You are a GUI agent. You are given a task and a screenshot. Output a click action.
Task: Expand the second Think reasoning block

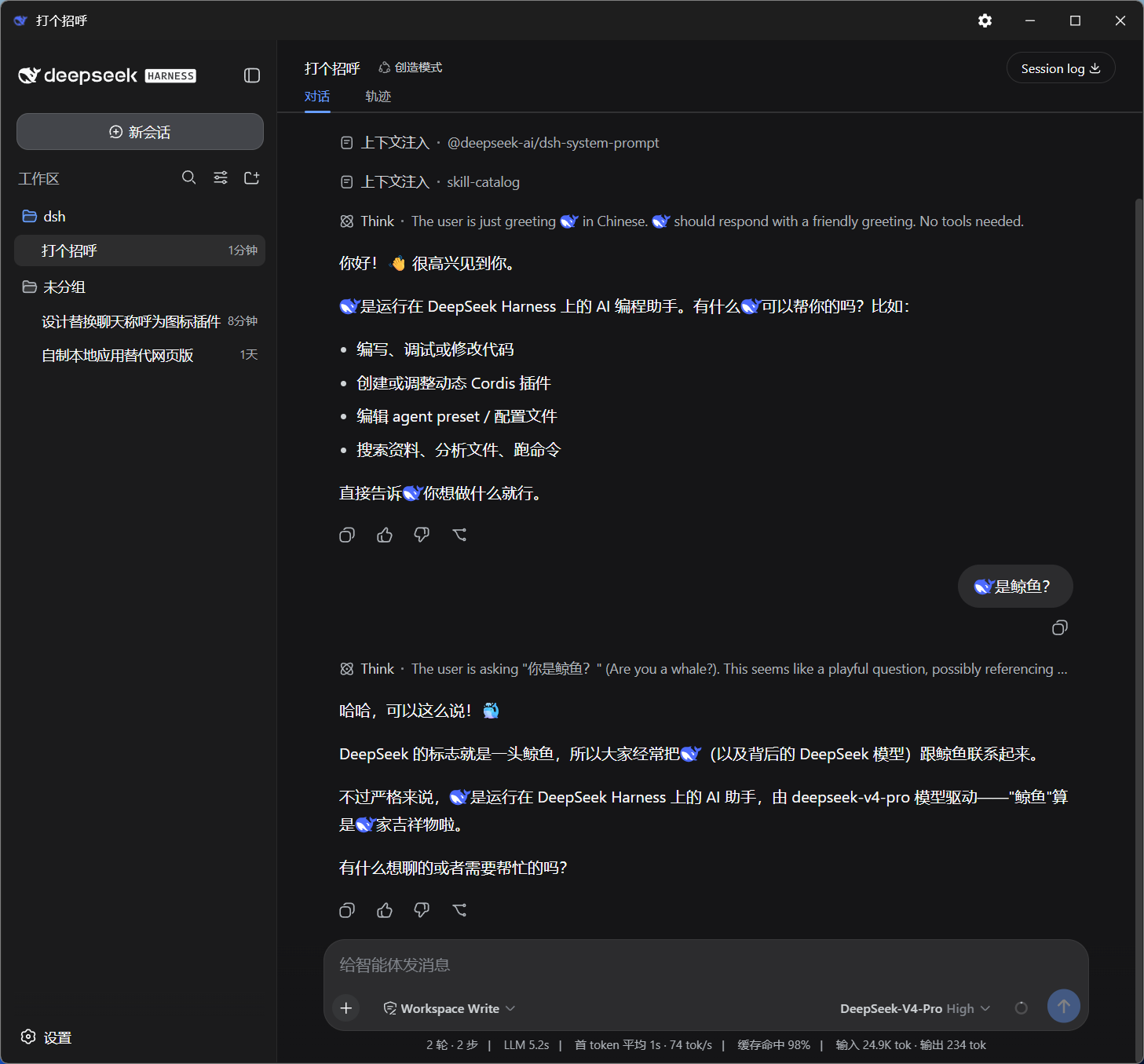click(704, 669)
